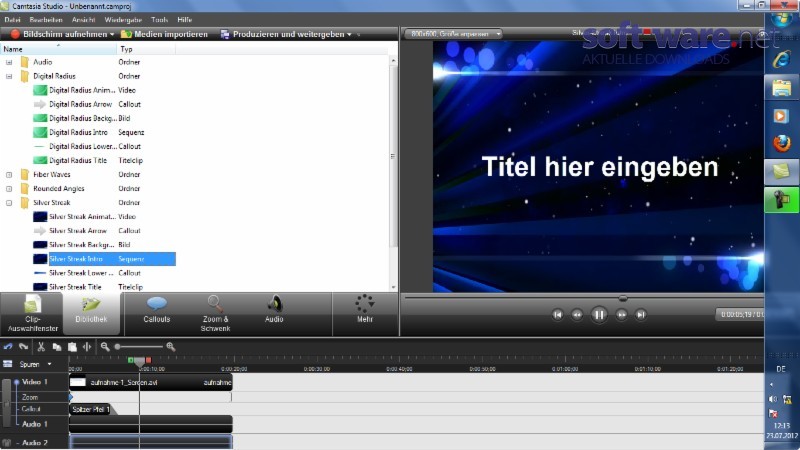Open the Tools menu
The width and height of the screenshot is (800, 450).
click(159, 19)
